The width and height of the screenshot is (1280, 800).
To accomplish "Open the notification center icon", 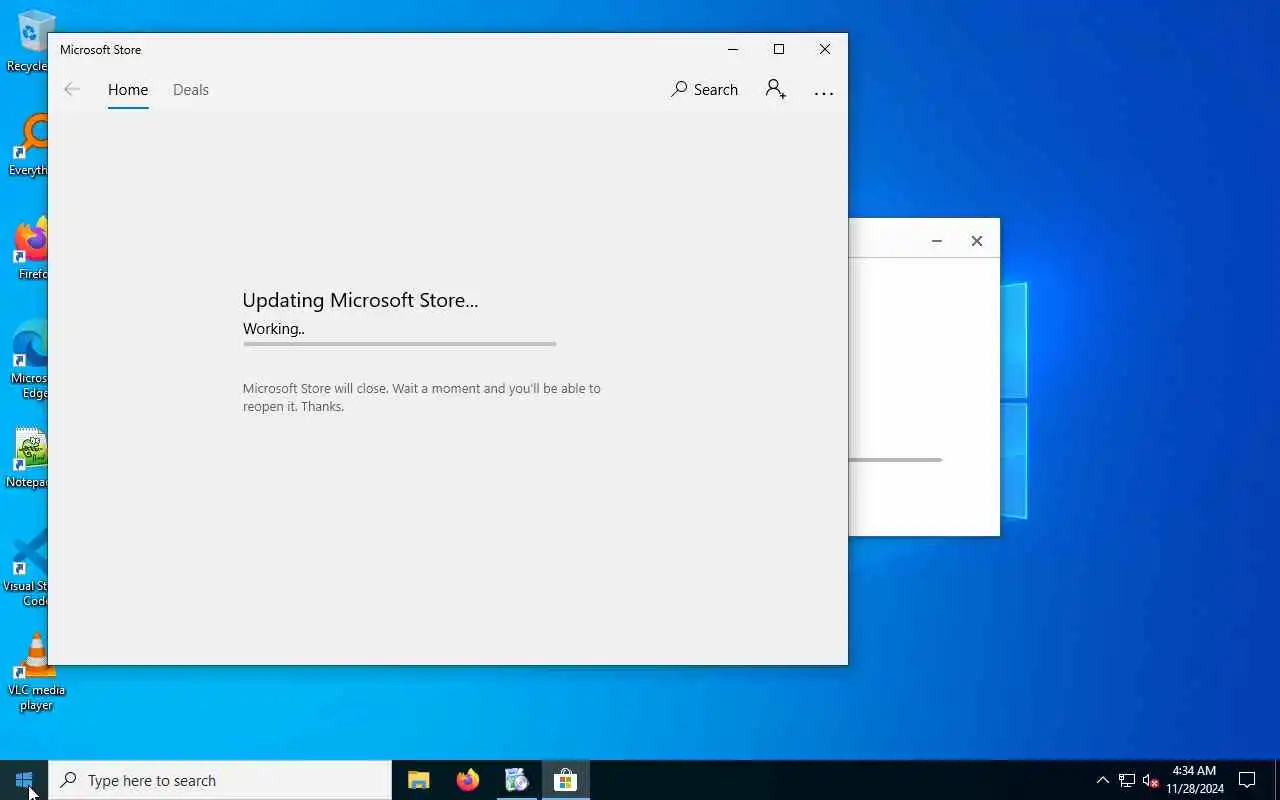I will 1247,780.
